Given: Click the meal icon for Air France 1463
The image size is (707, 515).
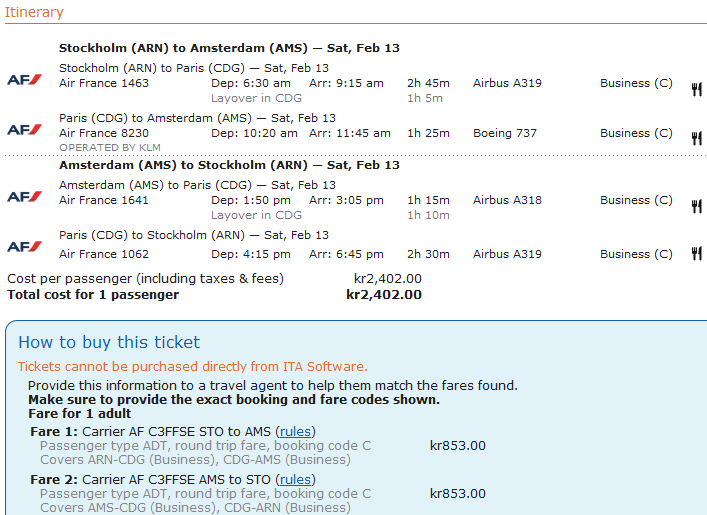Looking at the screenshot, I should pos(696,89).
